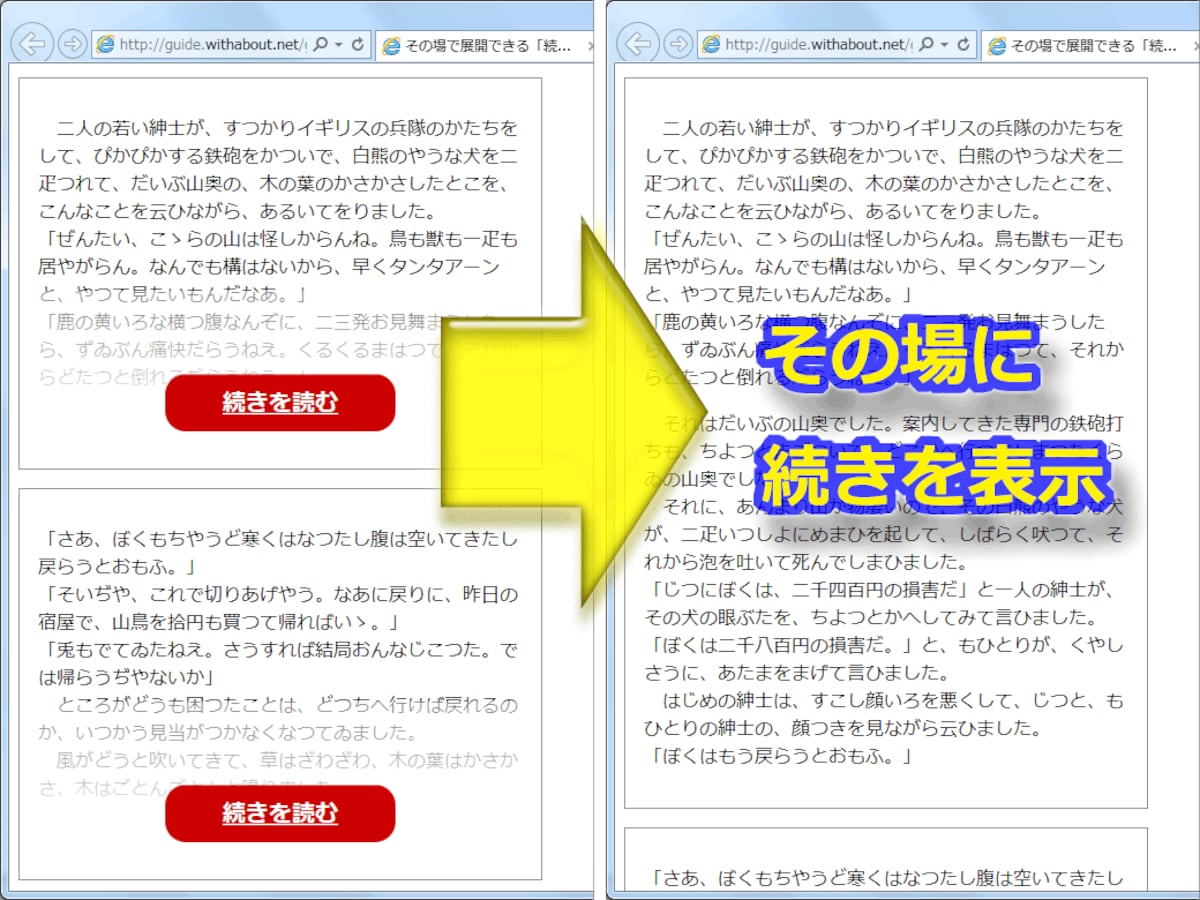Screen dimensions: 1200x900
Task: Select the right window's 「その場で展開できる」 tab
Action: click(x=1091, y=46)
